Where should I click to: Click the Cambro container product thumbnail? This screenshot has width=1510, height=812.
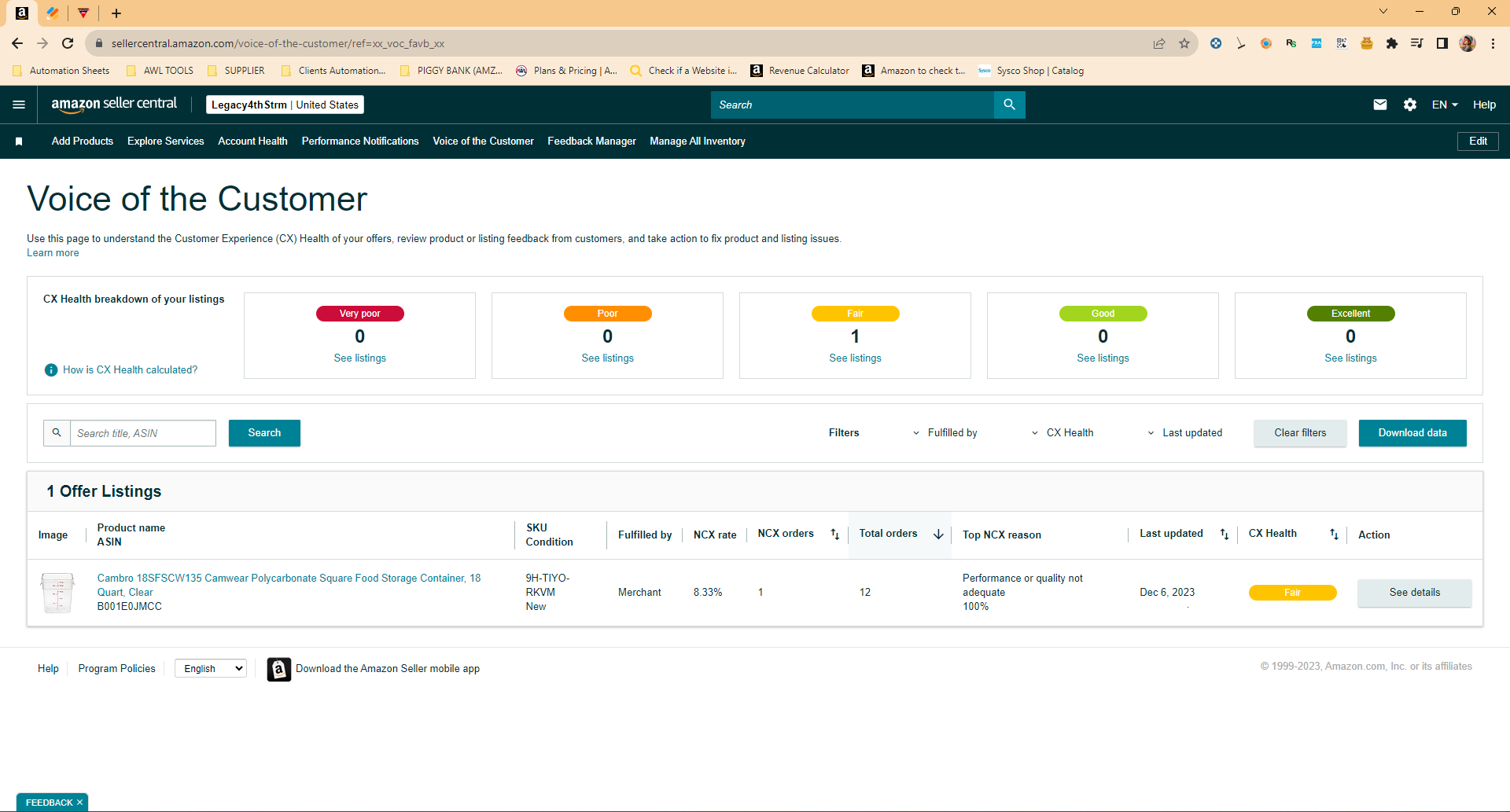57,593
